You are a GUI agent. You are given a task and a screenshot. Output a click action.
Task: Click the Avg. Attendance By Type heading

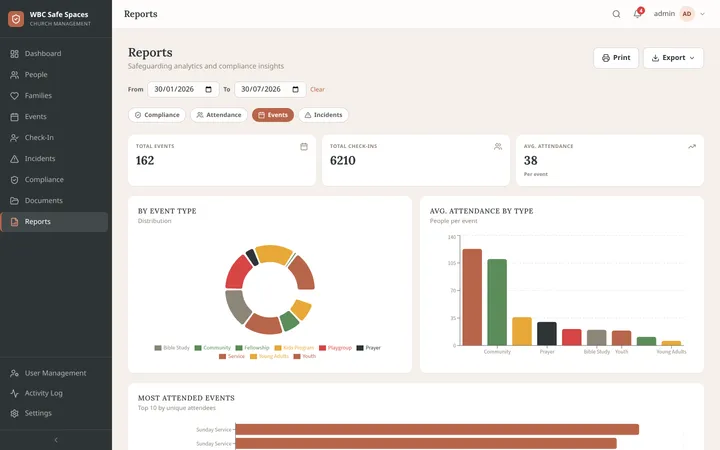[481, 211]
